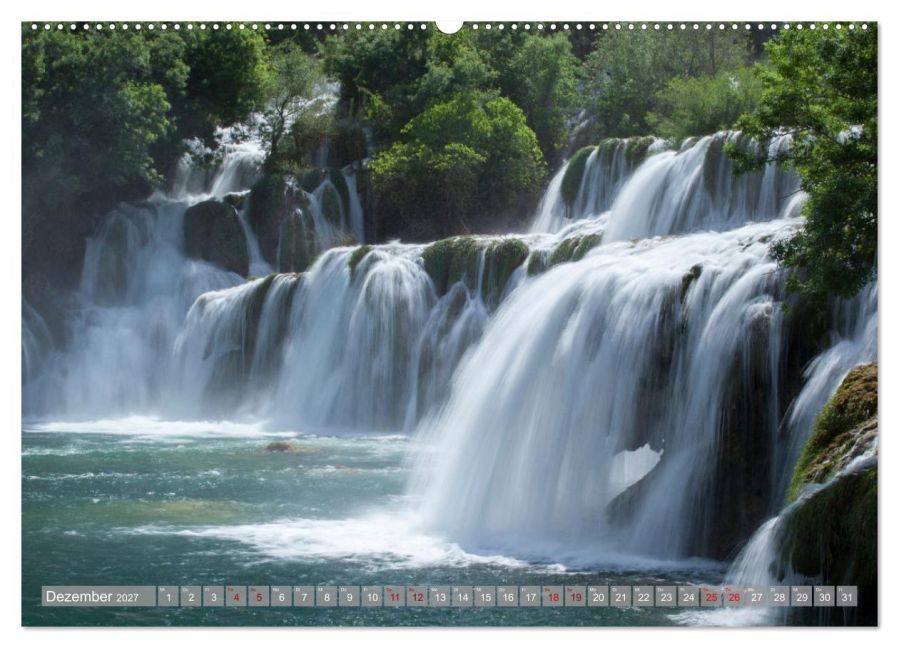The width and height of the screenshot is (899, 648).
Task: Choose day 17 in the strip
Action: [530, 596]
